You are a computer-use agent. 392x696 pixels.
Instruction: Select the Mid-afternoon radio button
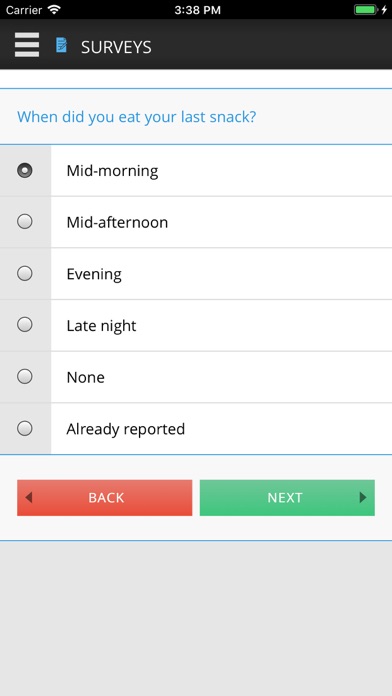[x=25, y=221]
